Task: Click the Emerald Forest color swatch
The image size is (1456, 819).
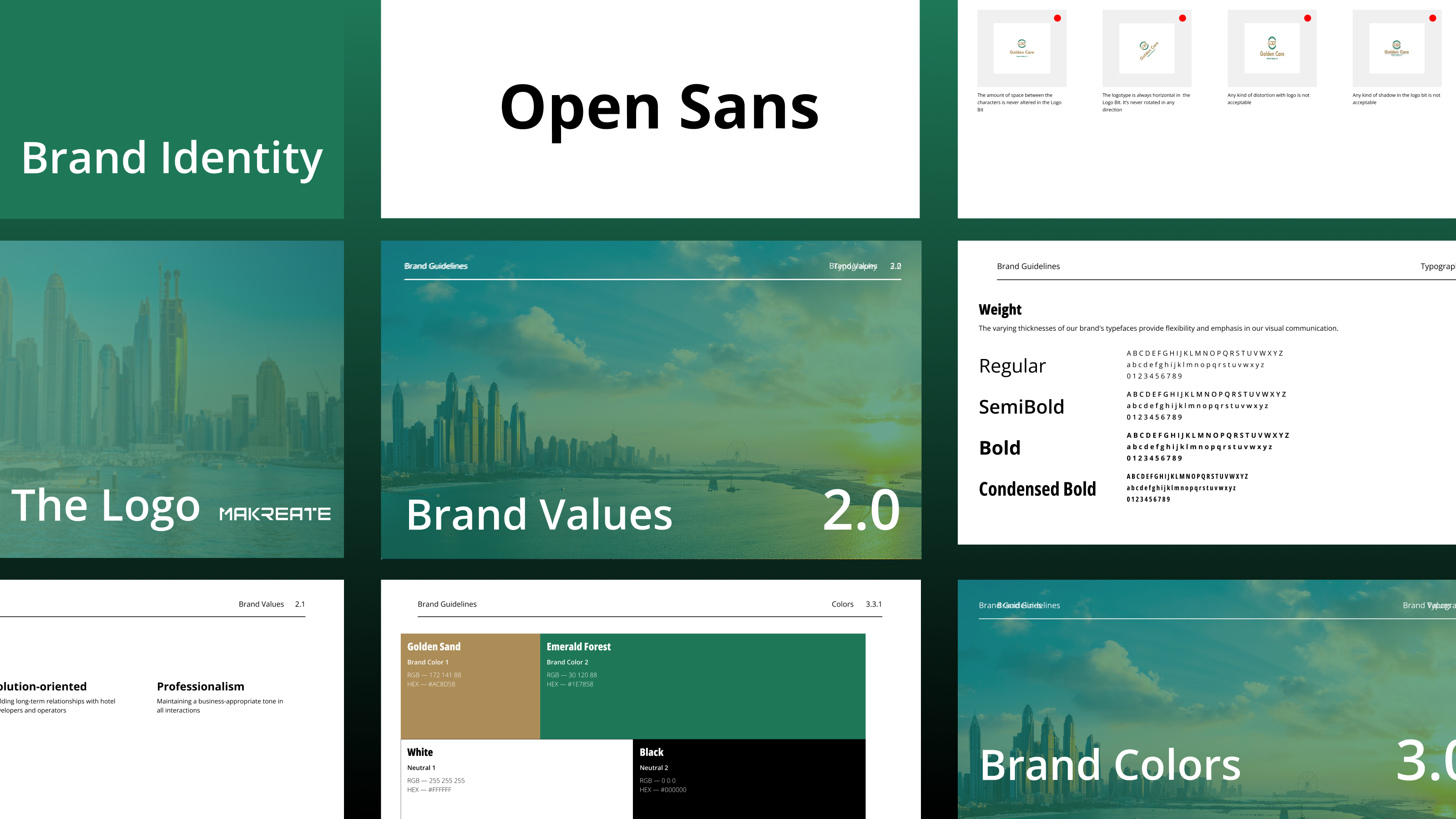Action: (x=702, y=686)
